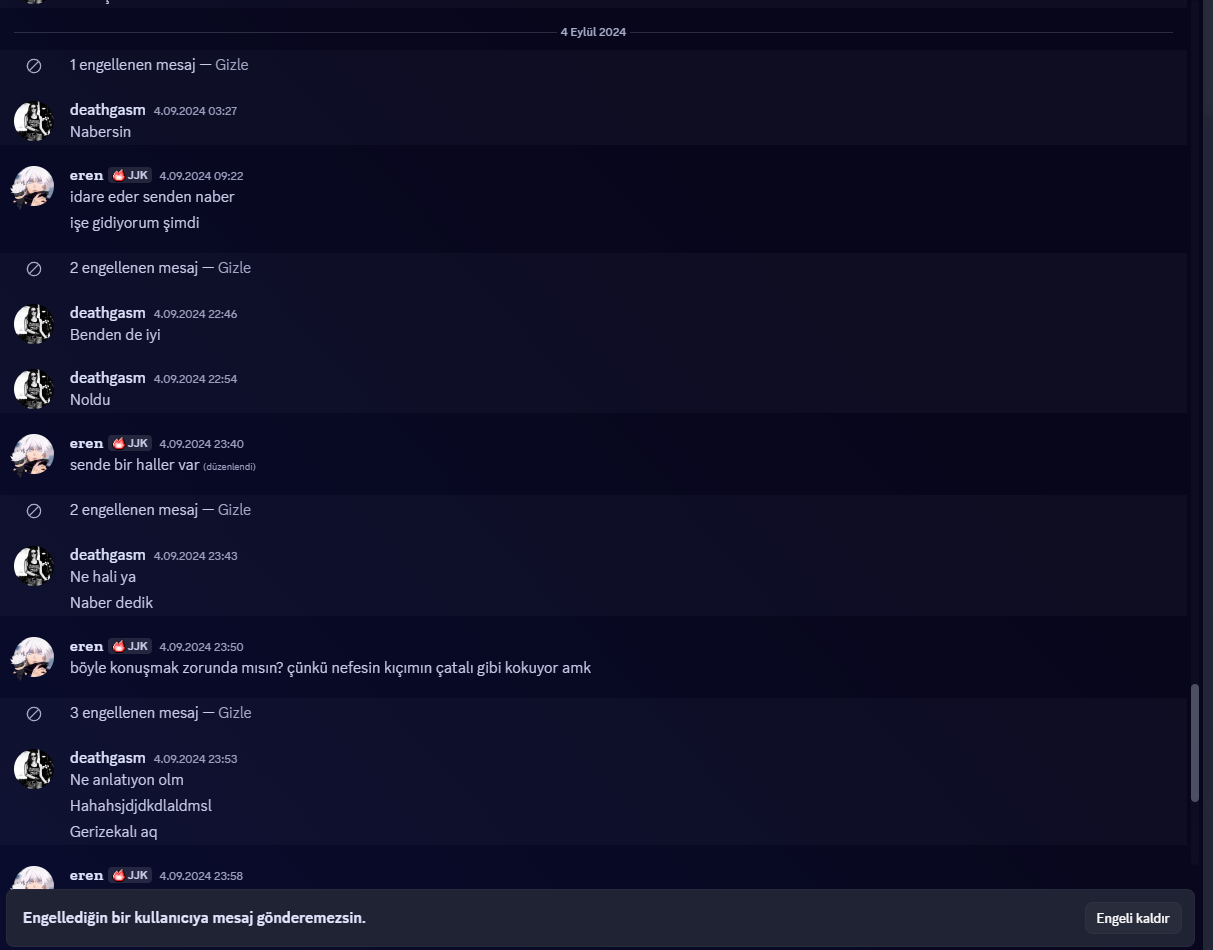Click the chat scrollbar thumb

(x=1194, y=743)
